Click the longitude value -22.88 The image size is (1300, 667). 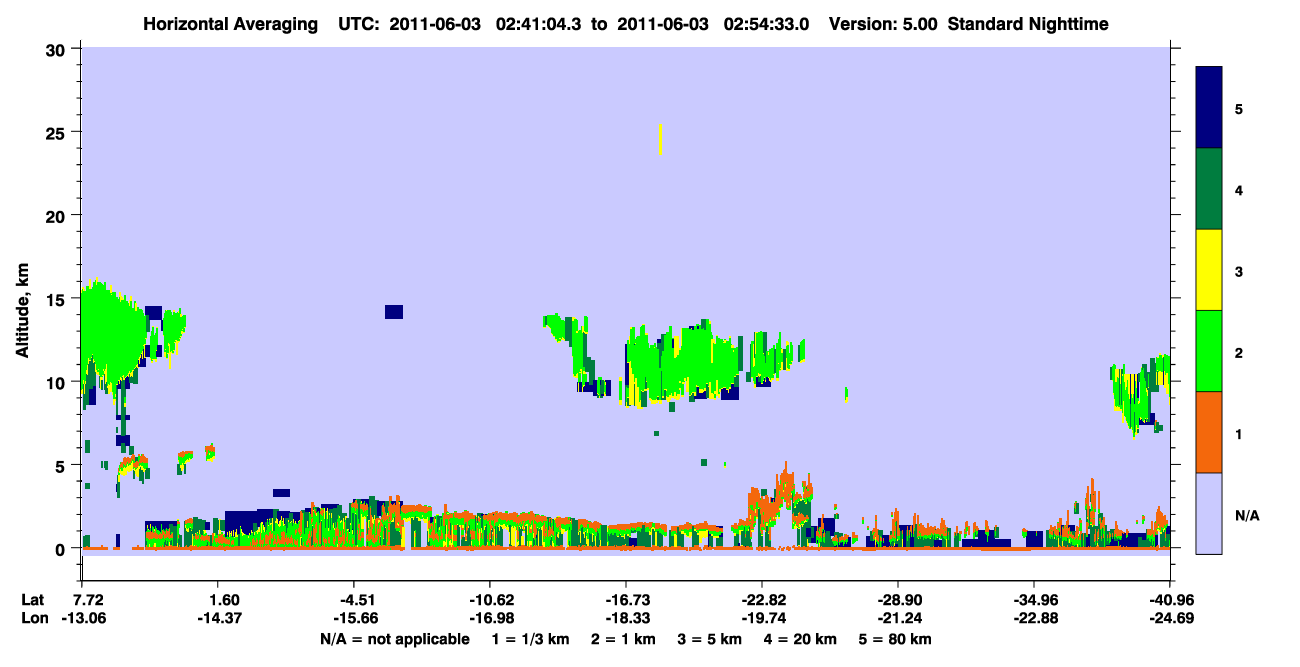click(x=1034, y=618)
